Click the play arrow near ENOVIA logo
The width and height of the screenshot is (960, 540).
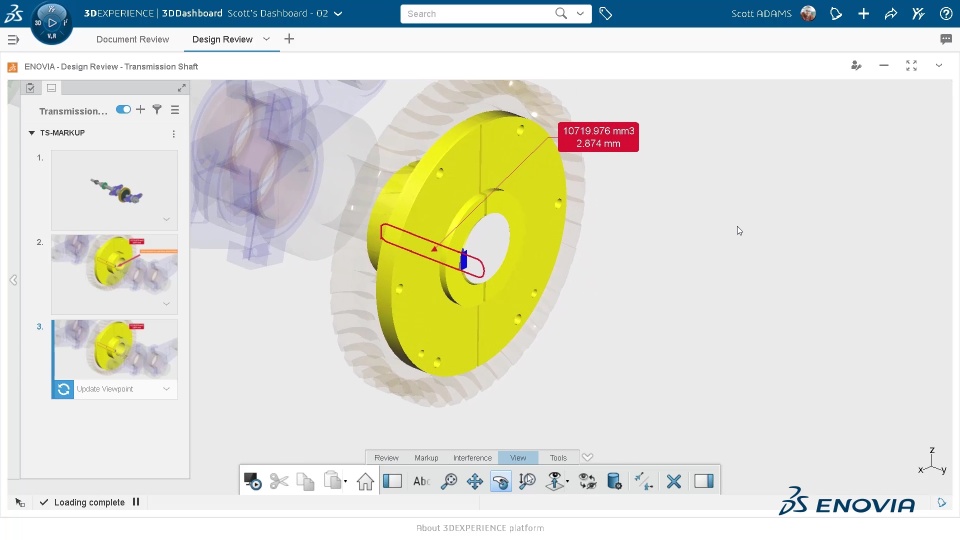pyautogui.click(x=942, y=503)
